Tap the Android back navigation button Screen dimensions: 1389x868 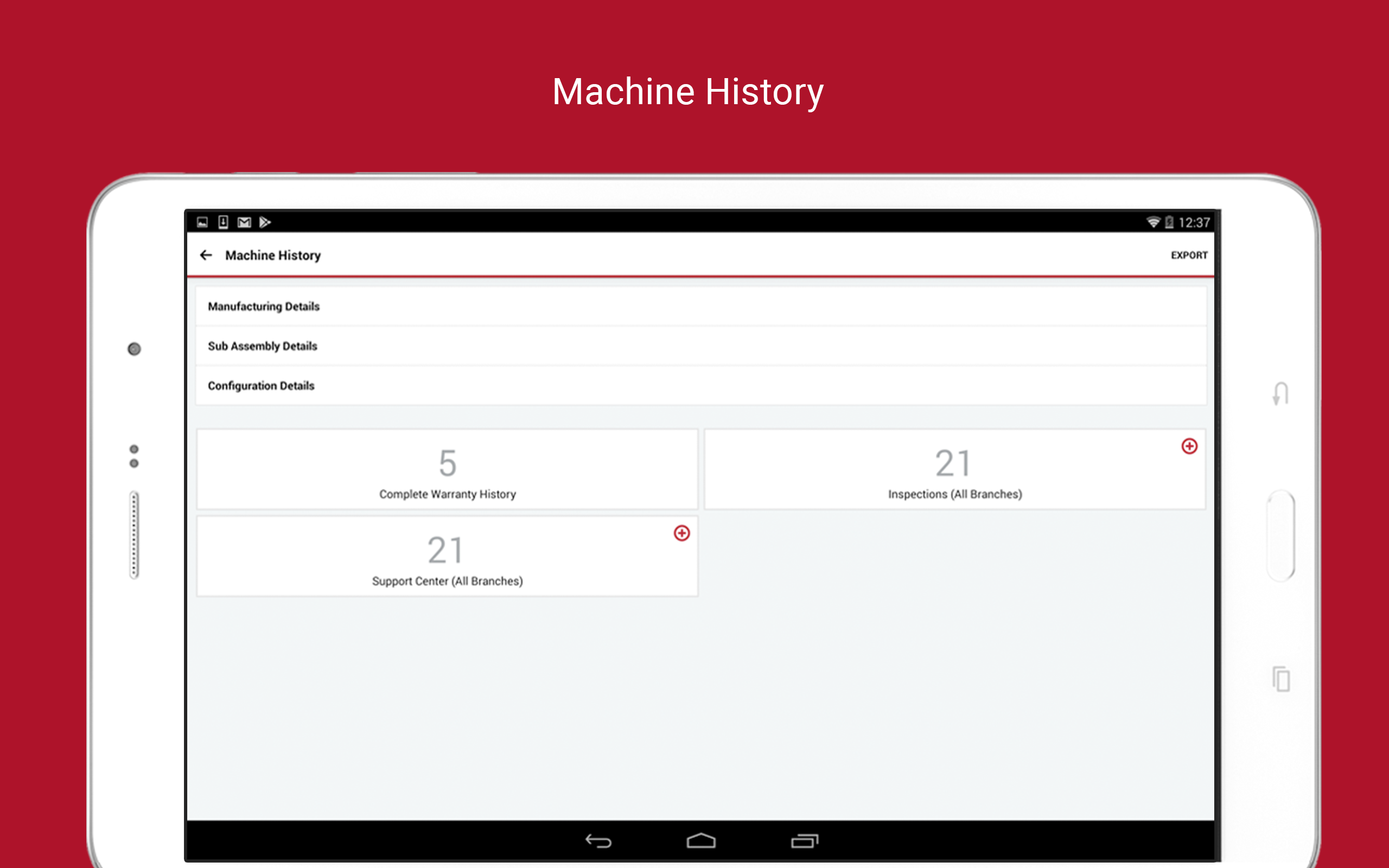[x=598, y=841]
